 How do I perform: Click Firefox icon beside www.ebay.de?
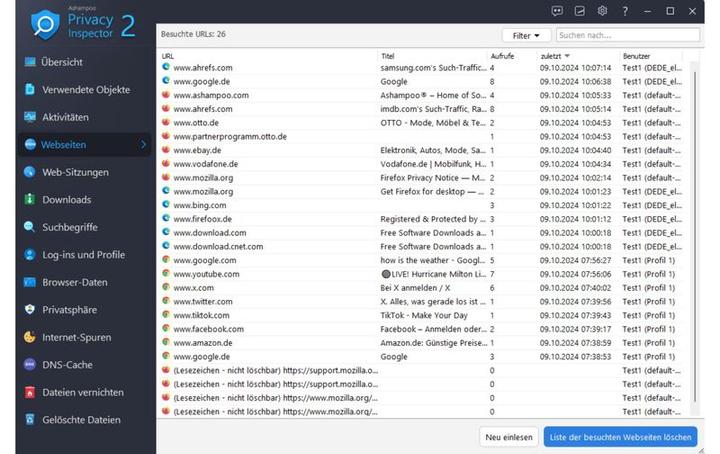(x=166, y=150)
